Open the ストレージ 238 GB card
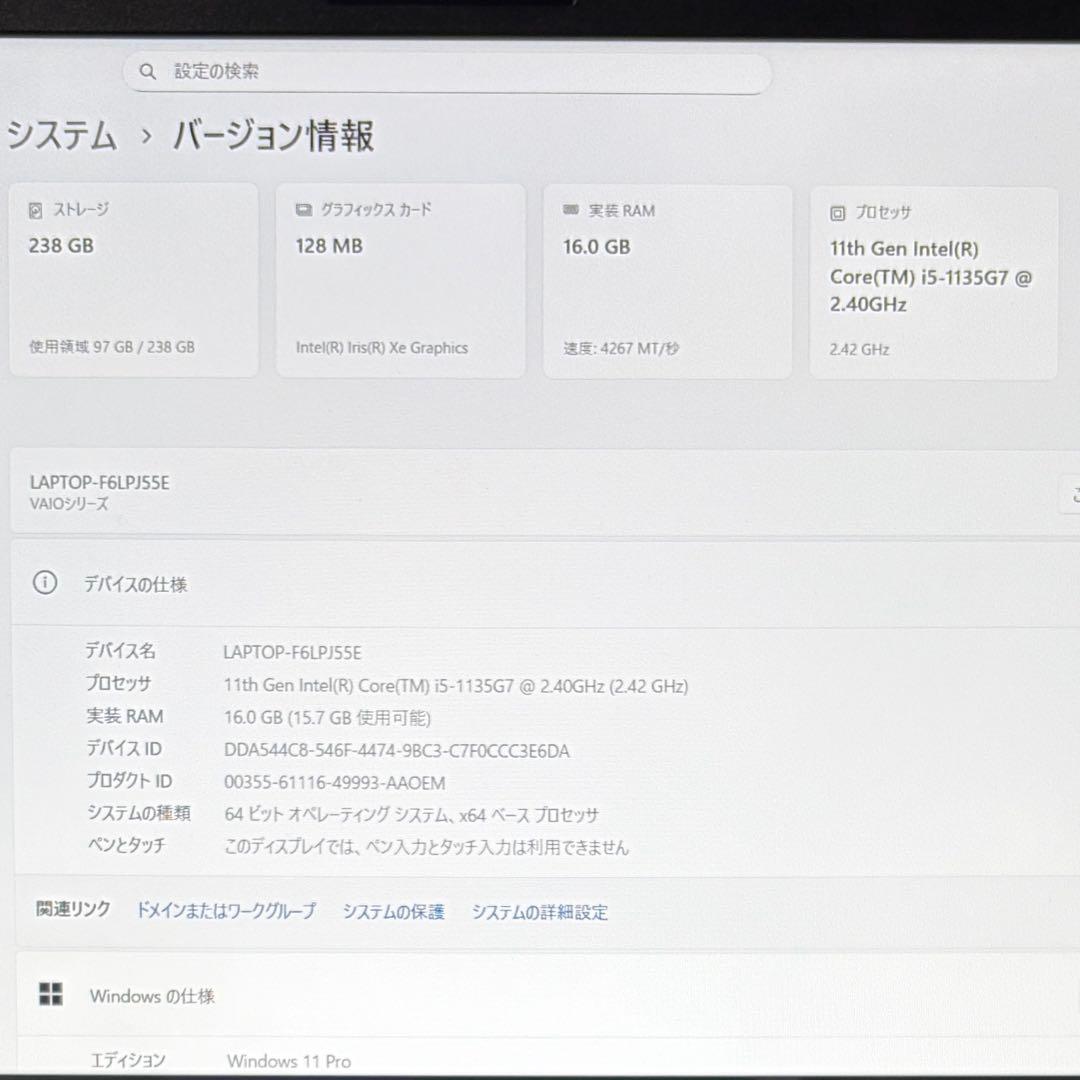The image size is (1080, 1080). pyautogui.click(x=134, y=280)
